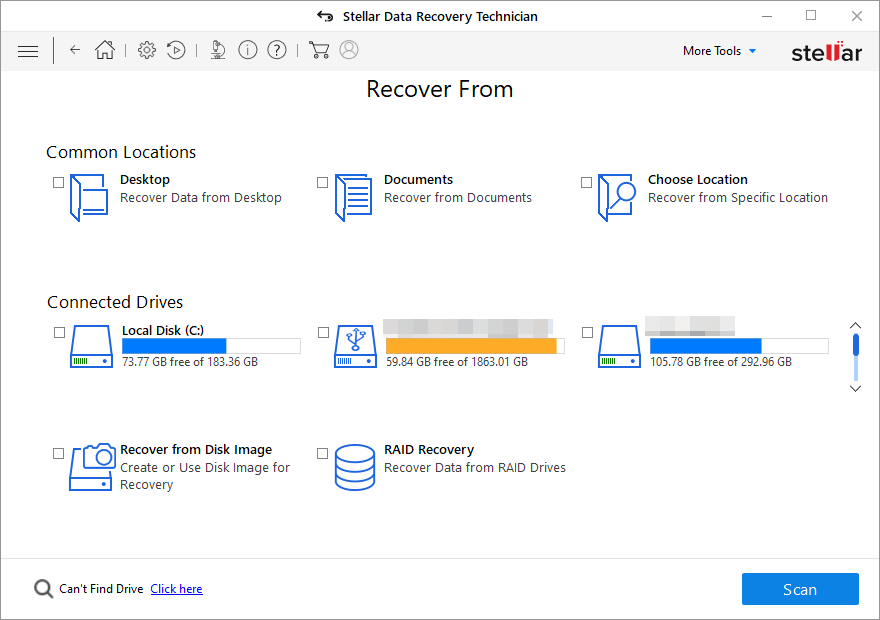880x620 pixels.
Task: Click 'Recover from Specific Location' text
Action: 737,198
